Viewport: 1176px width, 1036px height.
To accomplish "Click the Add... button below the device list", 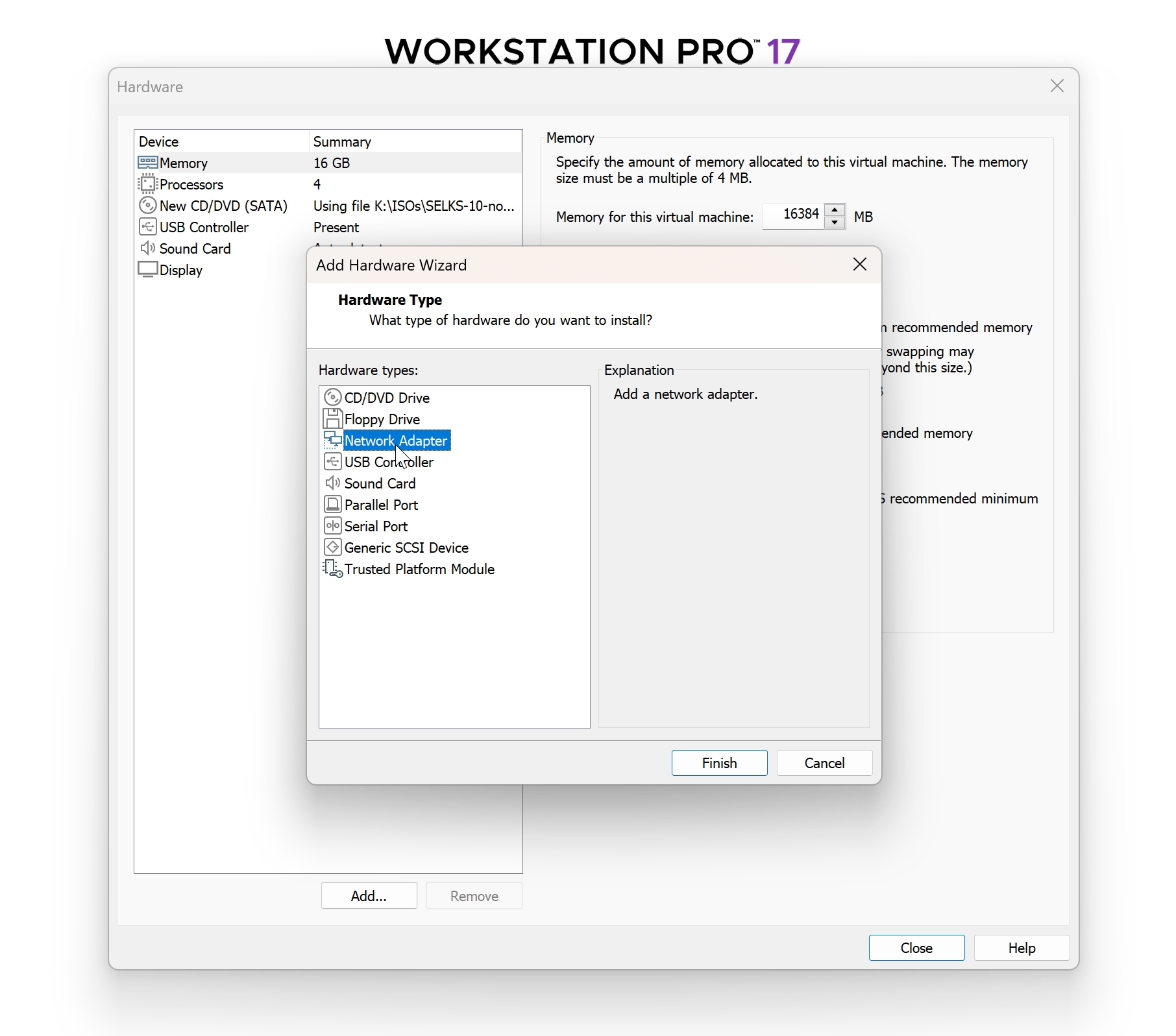I will pyautogui.click(x=368, y=895).
